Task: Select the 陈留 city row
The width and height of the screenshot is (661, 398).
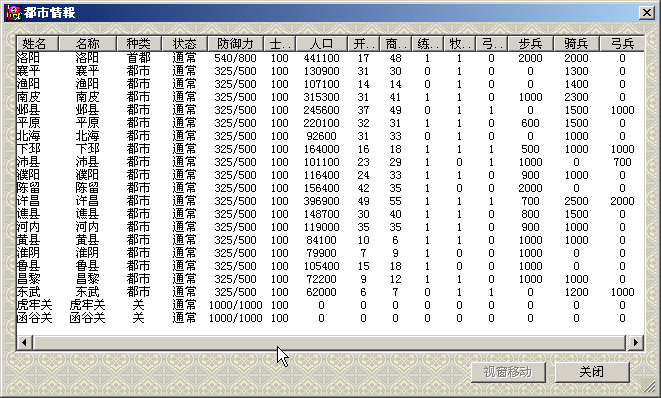Action: click(330, 188)
